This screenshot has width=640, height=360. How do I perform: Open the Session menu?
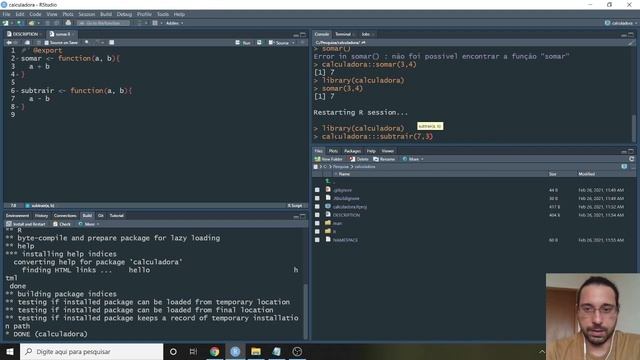pos(86,14)
